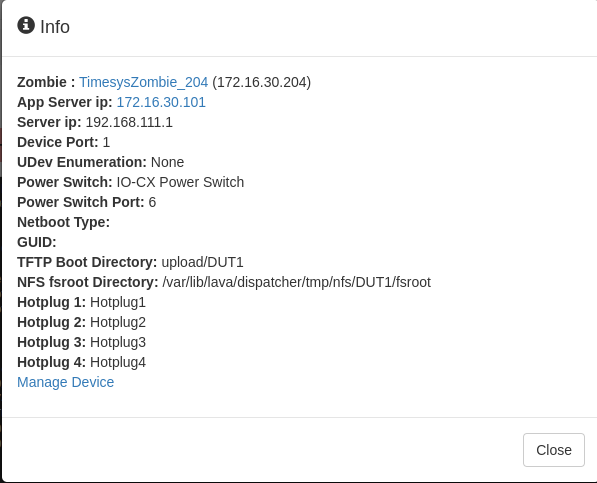Click the Netboot Type label
597x483 pixels.
pos(64,222)
